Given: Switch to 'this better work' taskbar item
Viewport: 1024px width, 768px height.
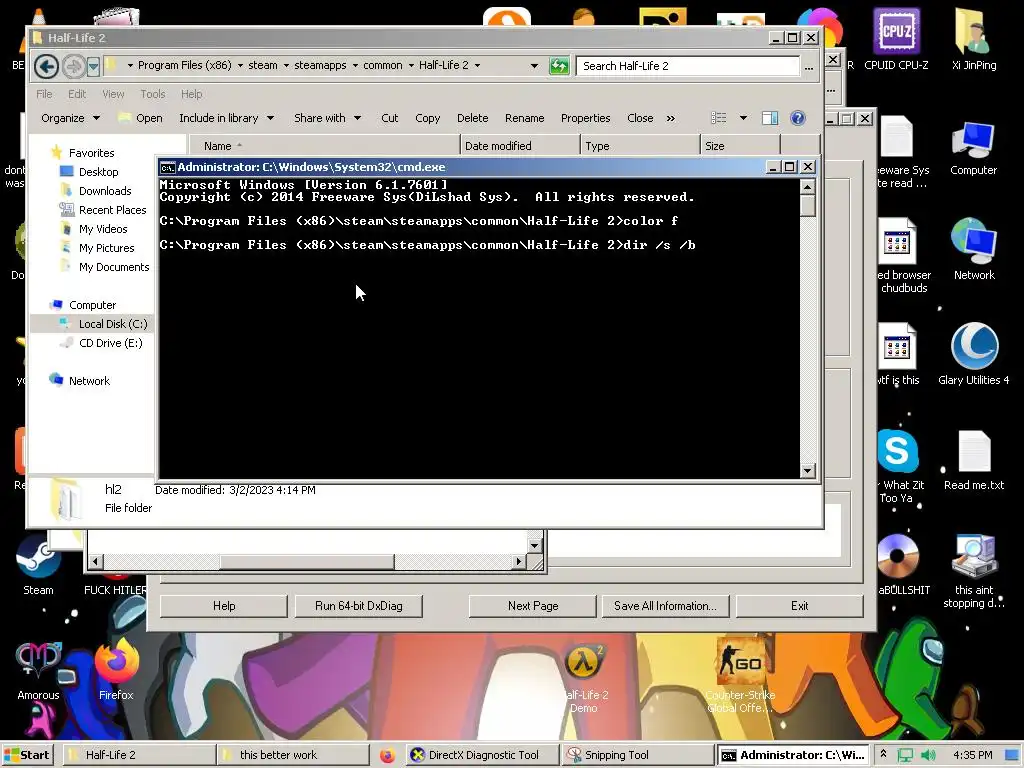Looking at the screenshot, I should pos(292,755).
